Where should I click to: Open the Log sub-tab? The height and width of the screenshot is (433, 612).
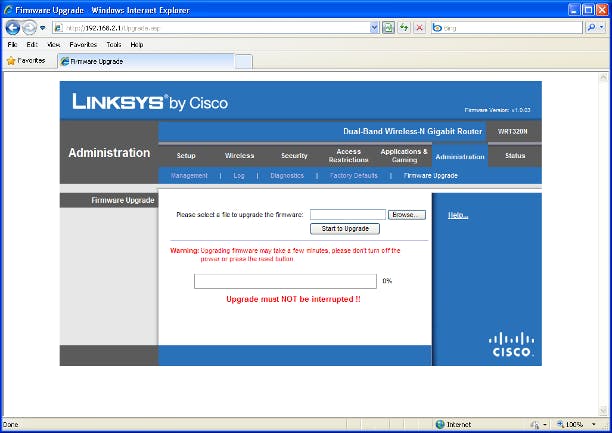239,176
